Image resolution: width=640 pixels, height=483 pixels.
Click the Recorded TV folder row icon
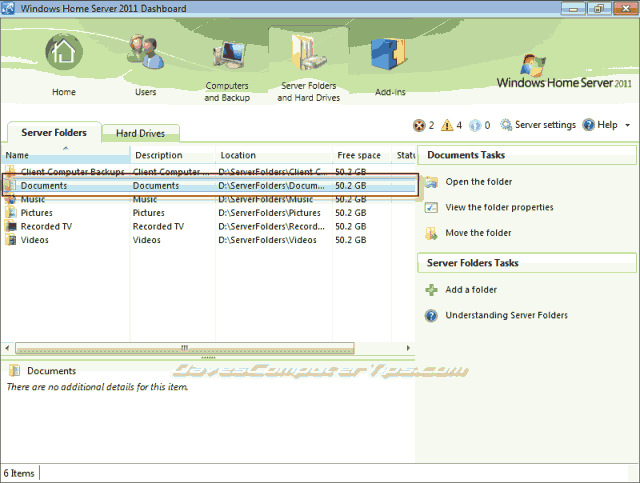[11, 226]
